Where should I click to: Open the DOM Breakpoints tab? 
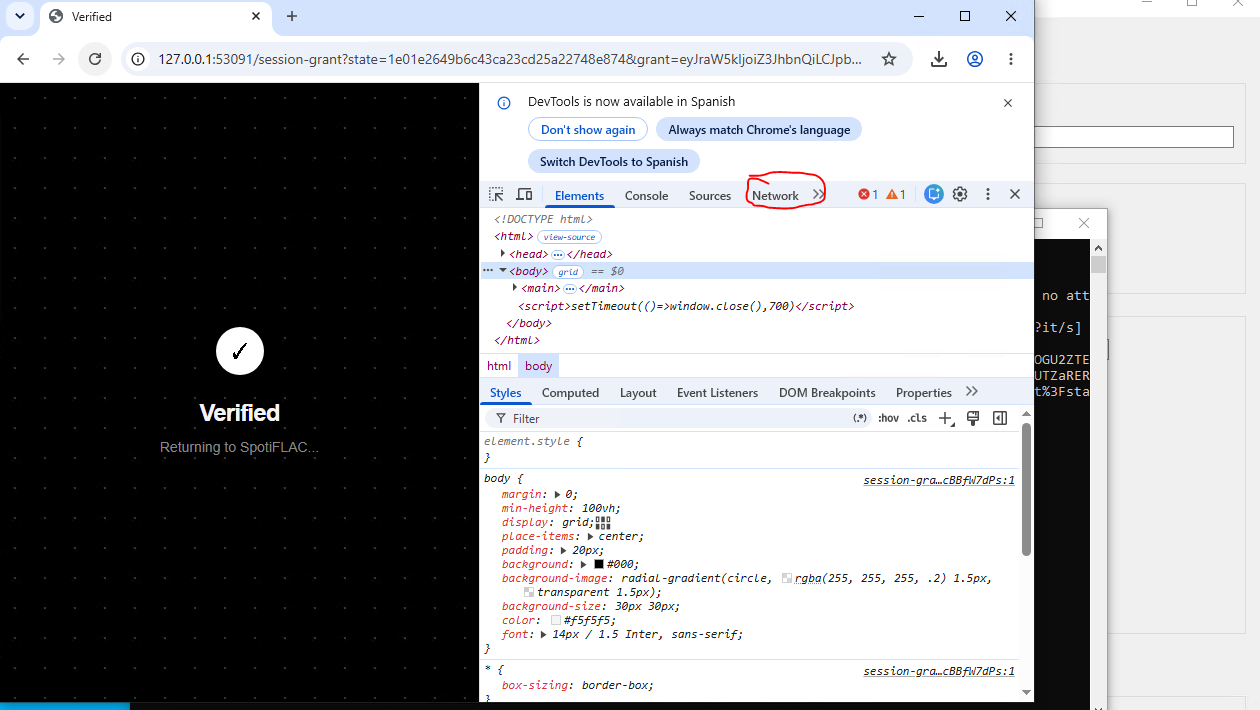(827, 393)
